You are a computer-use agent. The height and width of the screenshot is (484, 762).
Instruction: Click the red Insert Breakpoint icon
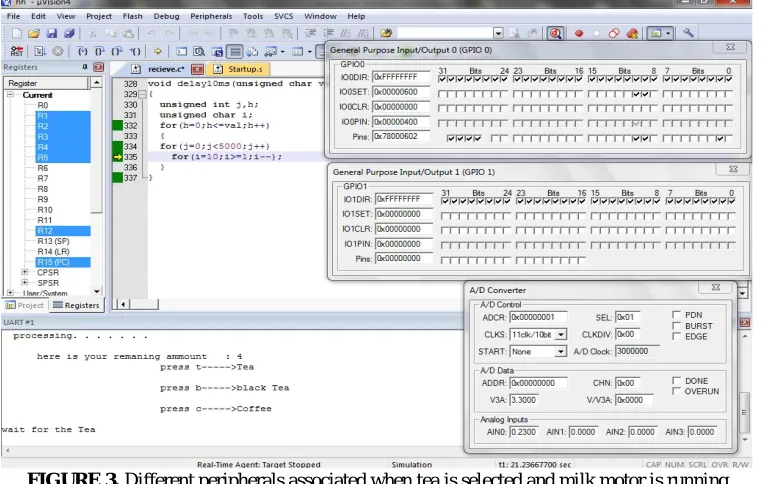pos(579,33)
